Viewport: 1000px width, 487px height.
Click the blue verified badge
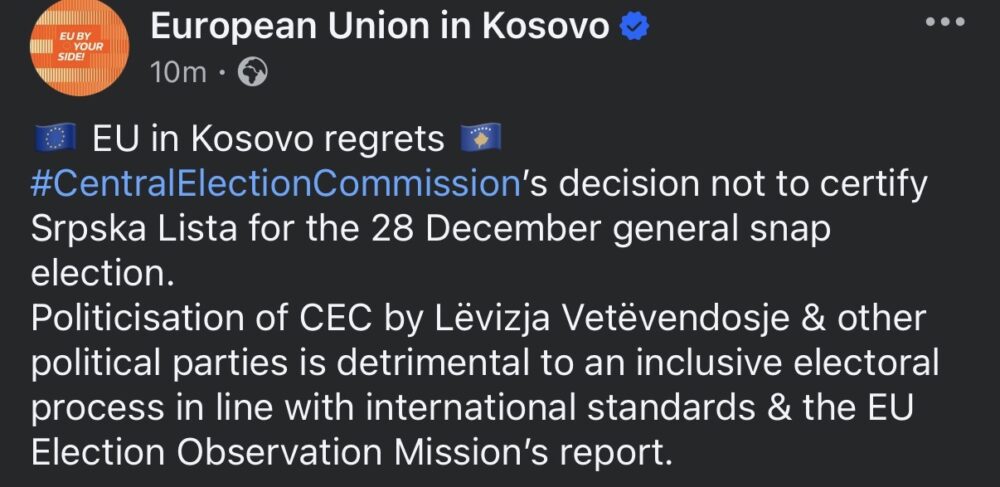point(635,28)
